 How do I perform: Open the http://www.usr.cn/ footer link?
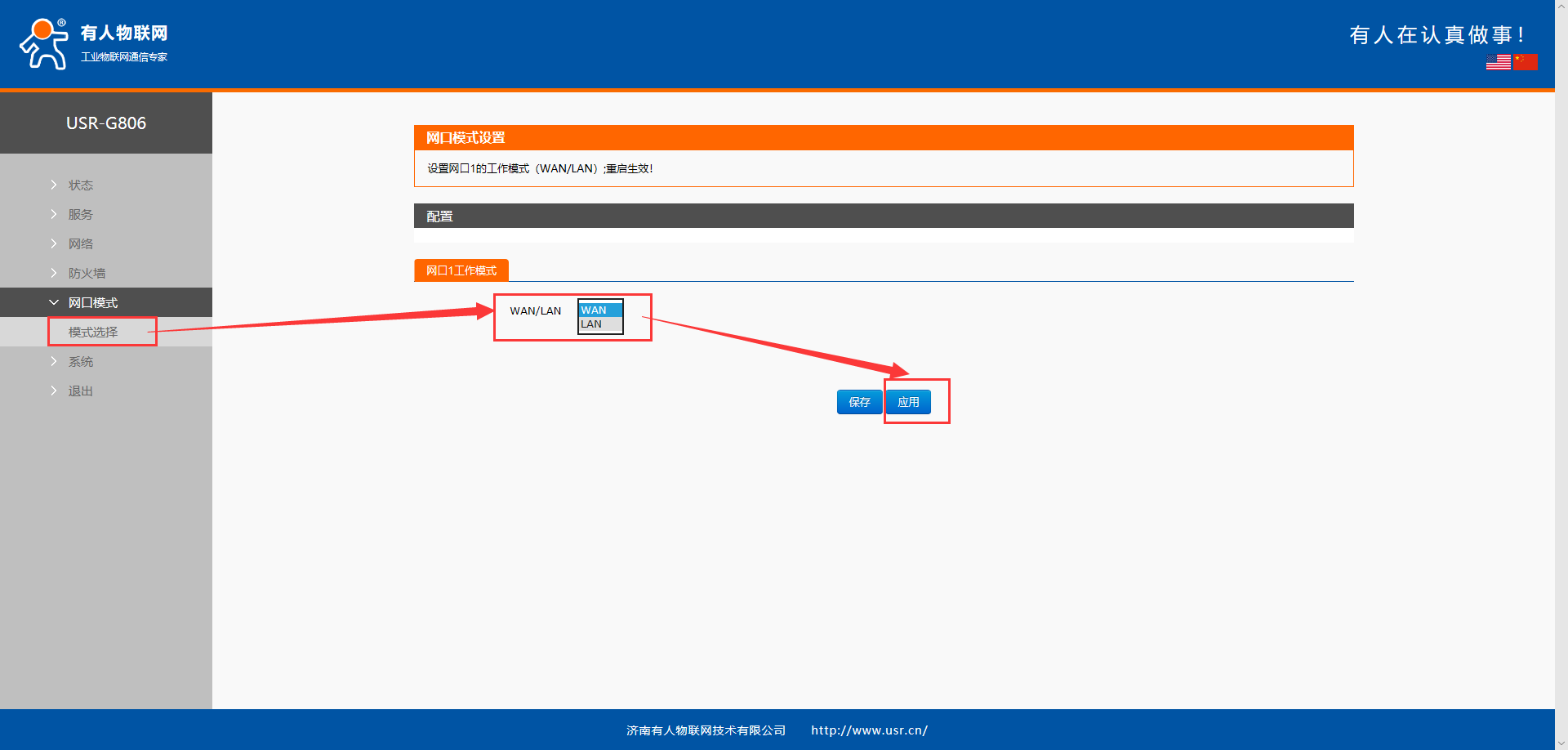click(x=869, y=730)
